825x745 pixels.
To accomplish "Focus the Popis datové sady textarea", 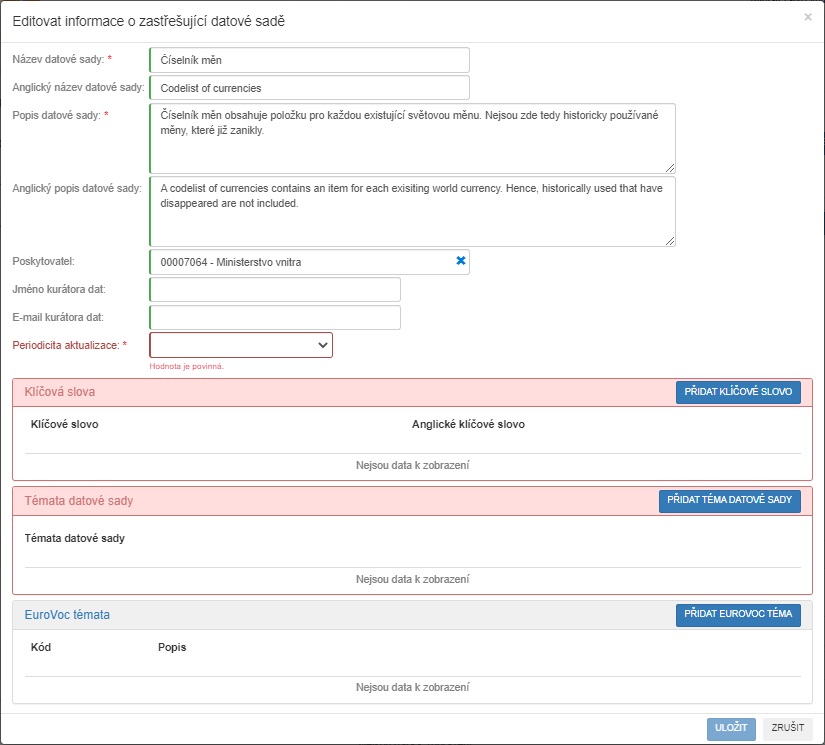I will click(412, 138).
